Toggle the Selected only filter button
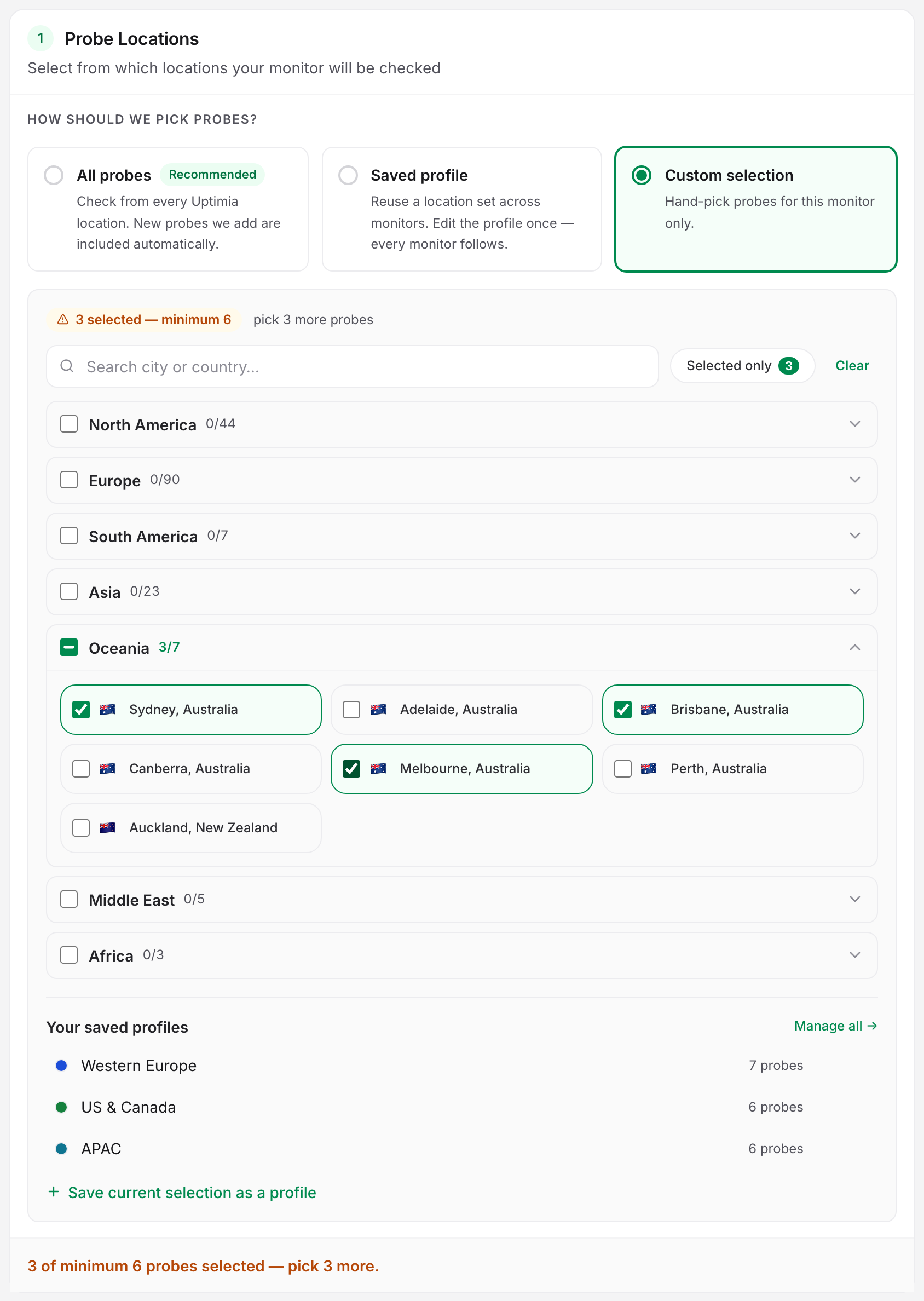The width and height of the screenshot is (924, 1301). point(742,365)
